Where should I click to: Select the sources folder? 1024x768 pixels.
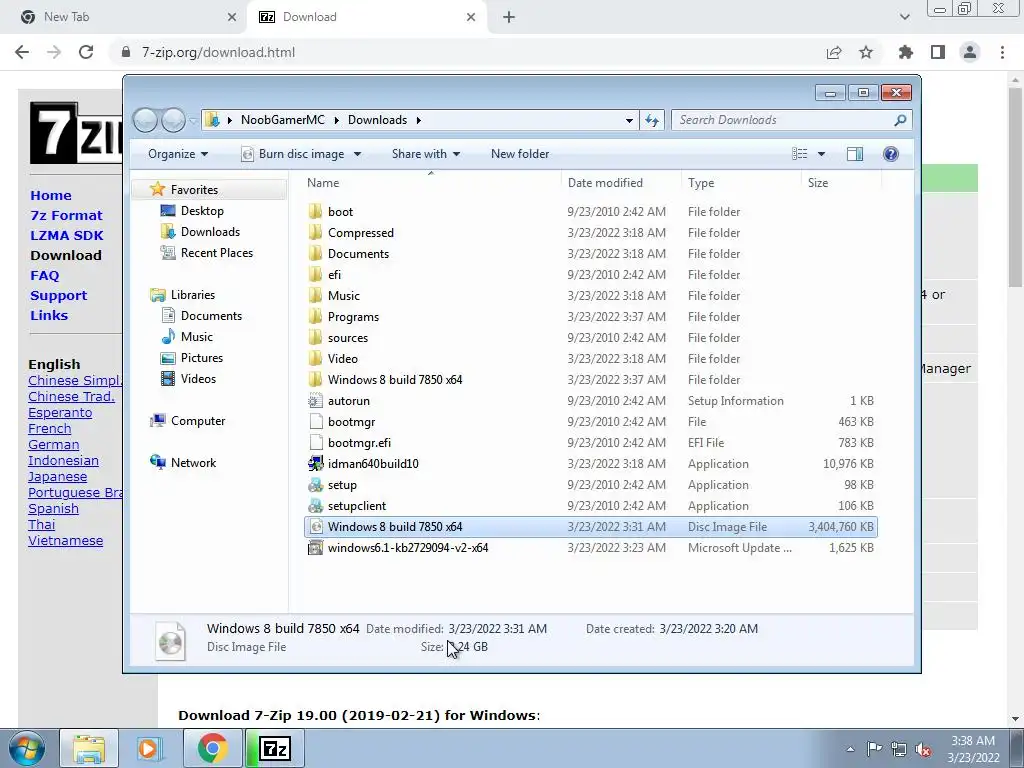347,338
